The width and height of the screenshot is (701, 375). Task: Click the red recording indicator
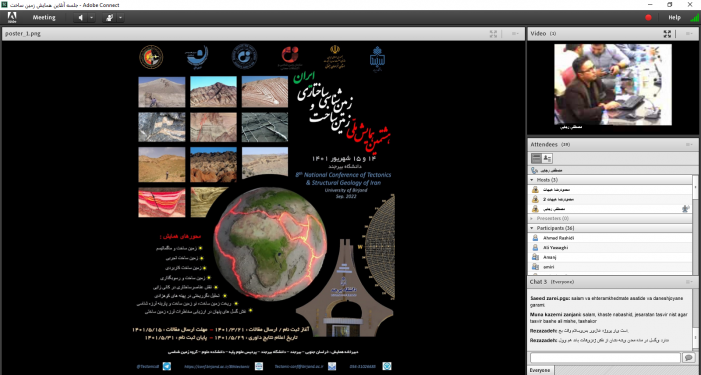648,17
